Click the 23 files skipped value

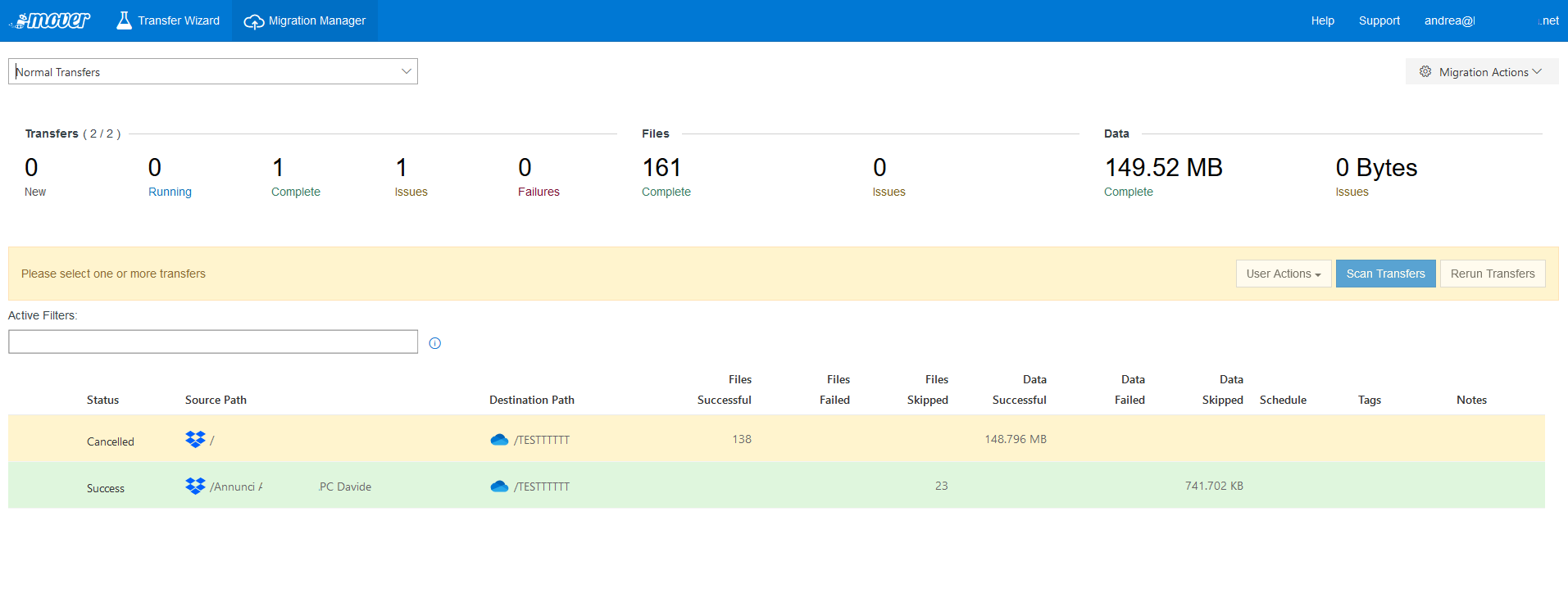coord(942,486)
